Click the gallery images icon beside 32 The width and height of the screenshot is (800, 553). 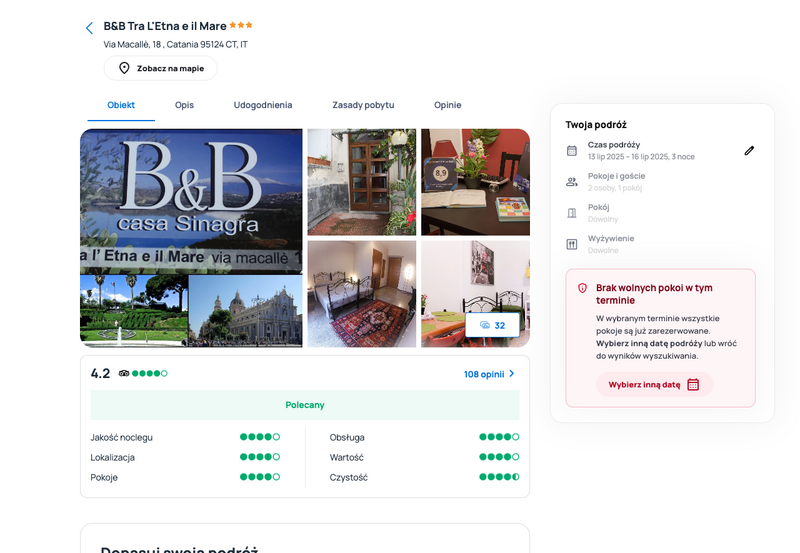(x=485, y=325)
